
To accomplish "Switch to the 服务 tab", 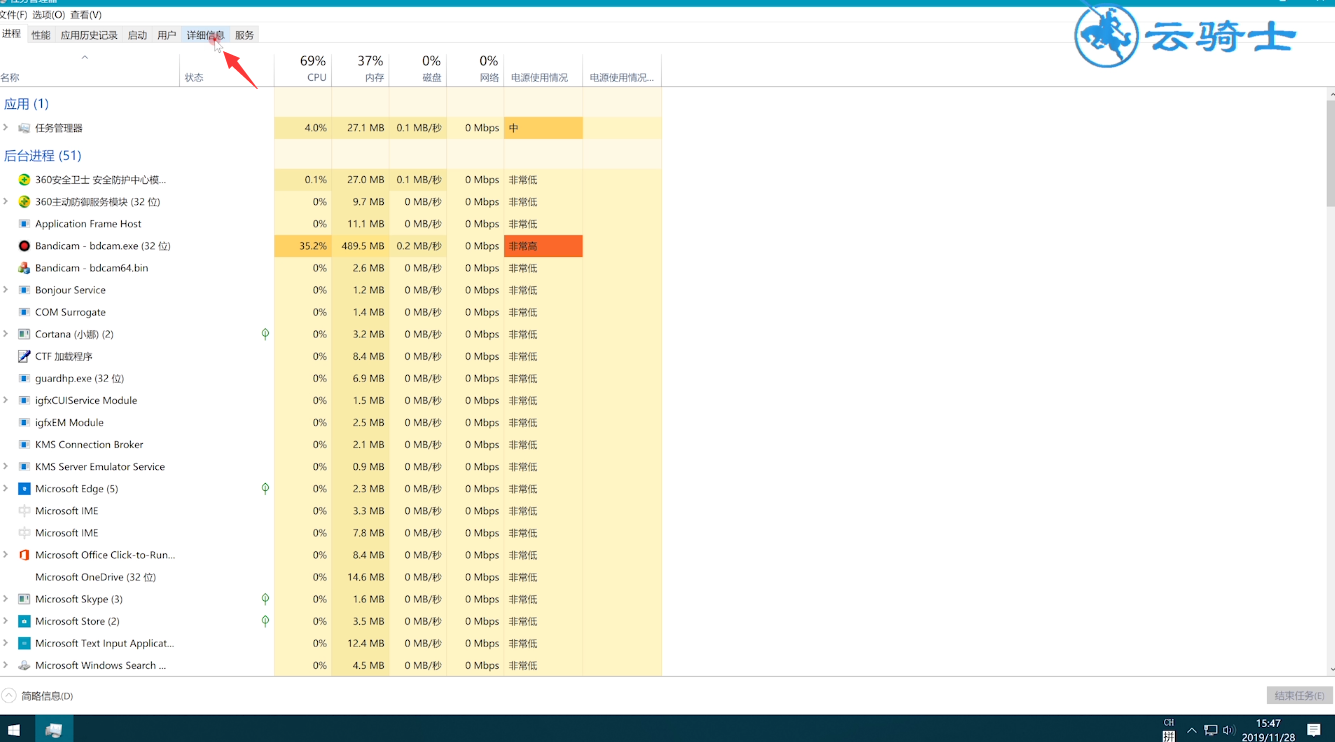I will pyautogui.click(x=244, y=35).
